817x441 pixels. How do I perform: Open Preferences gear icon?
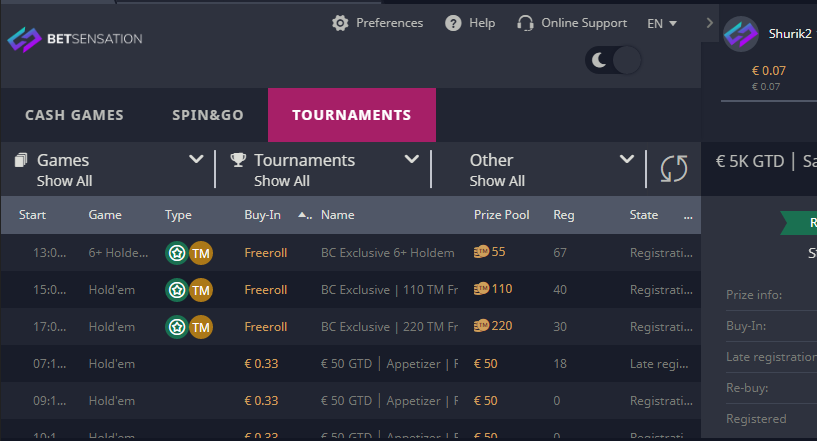point(340,23)
